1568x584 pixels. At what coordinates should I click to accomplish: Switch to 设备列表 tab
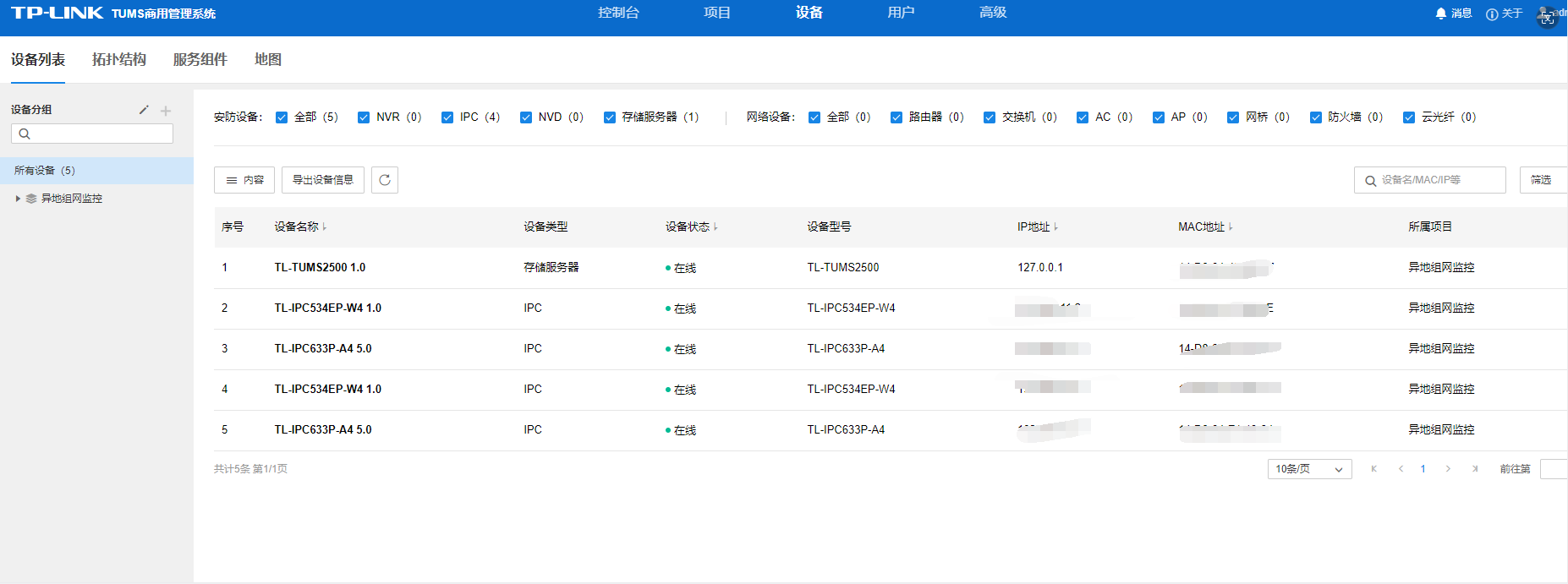(38, 60)
